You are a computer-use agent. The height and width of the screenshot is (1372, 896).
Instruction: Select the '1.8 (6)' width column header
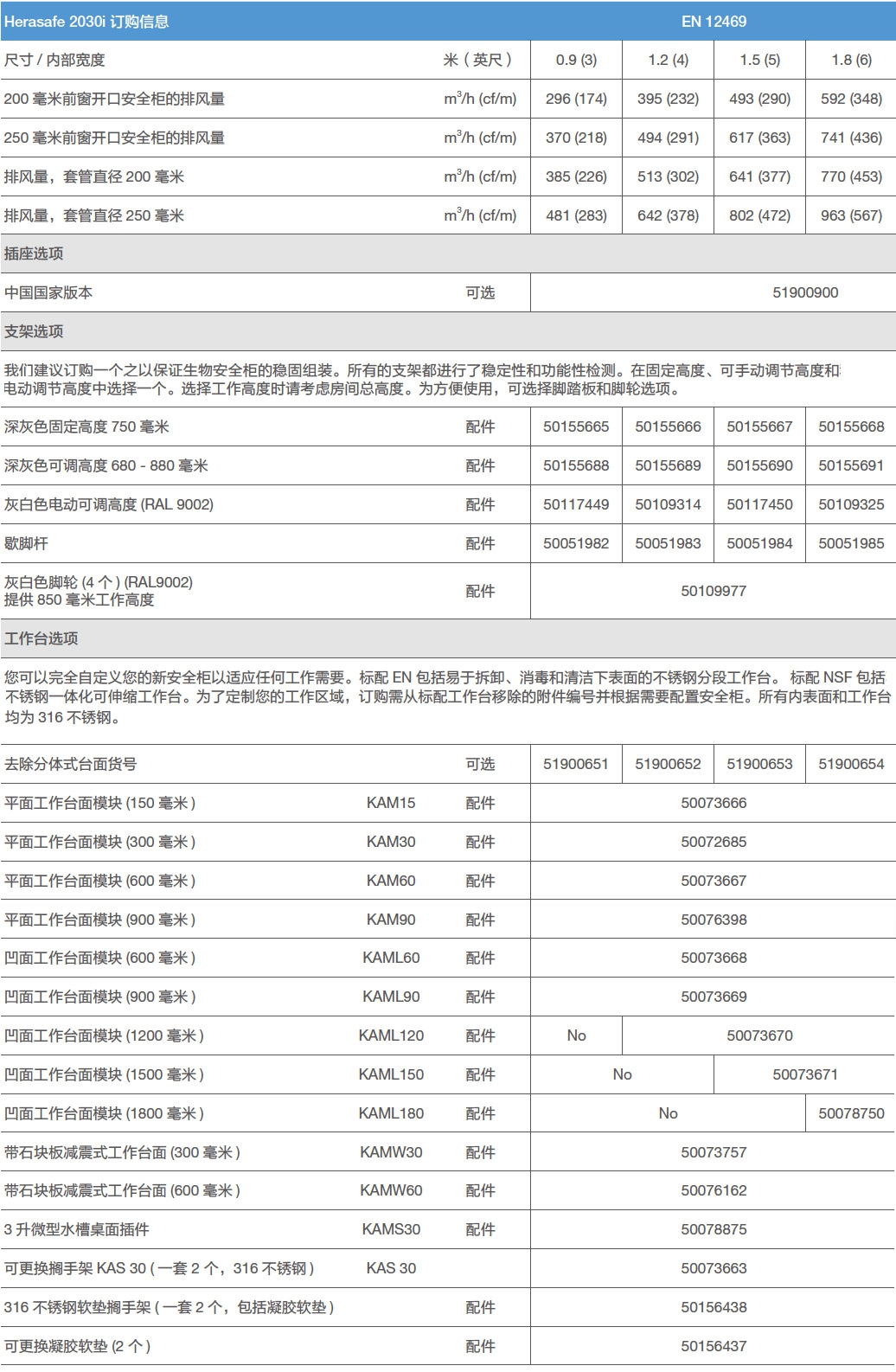coord(851,60)
